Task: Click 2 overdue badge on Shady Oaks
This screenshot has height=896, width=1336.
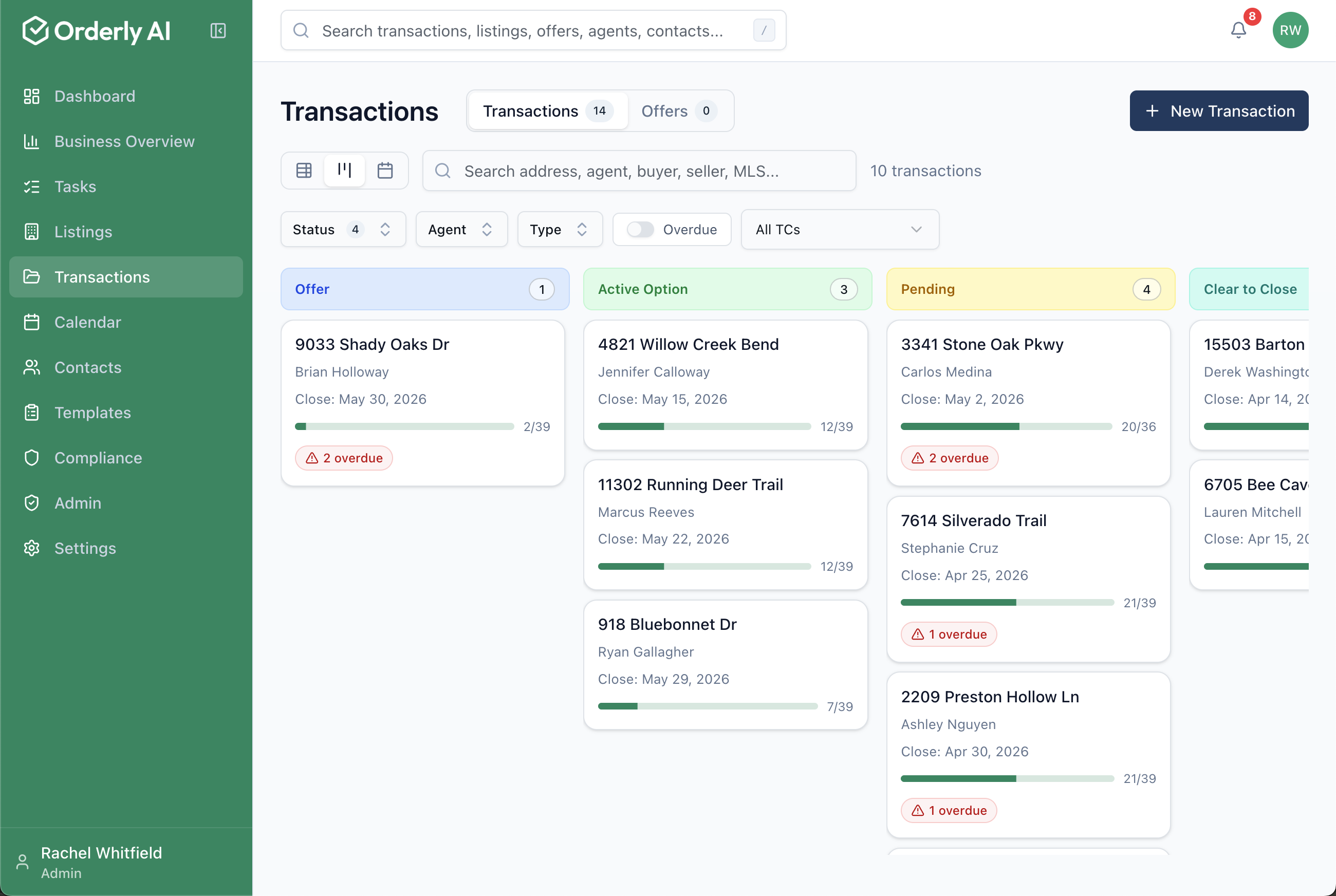Action: tap(343, 458)
